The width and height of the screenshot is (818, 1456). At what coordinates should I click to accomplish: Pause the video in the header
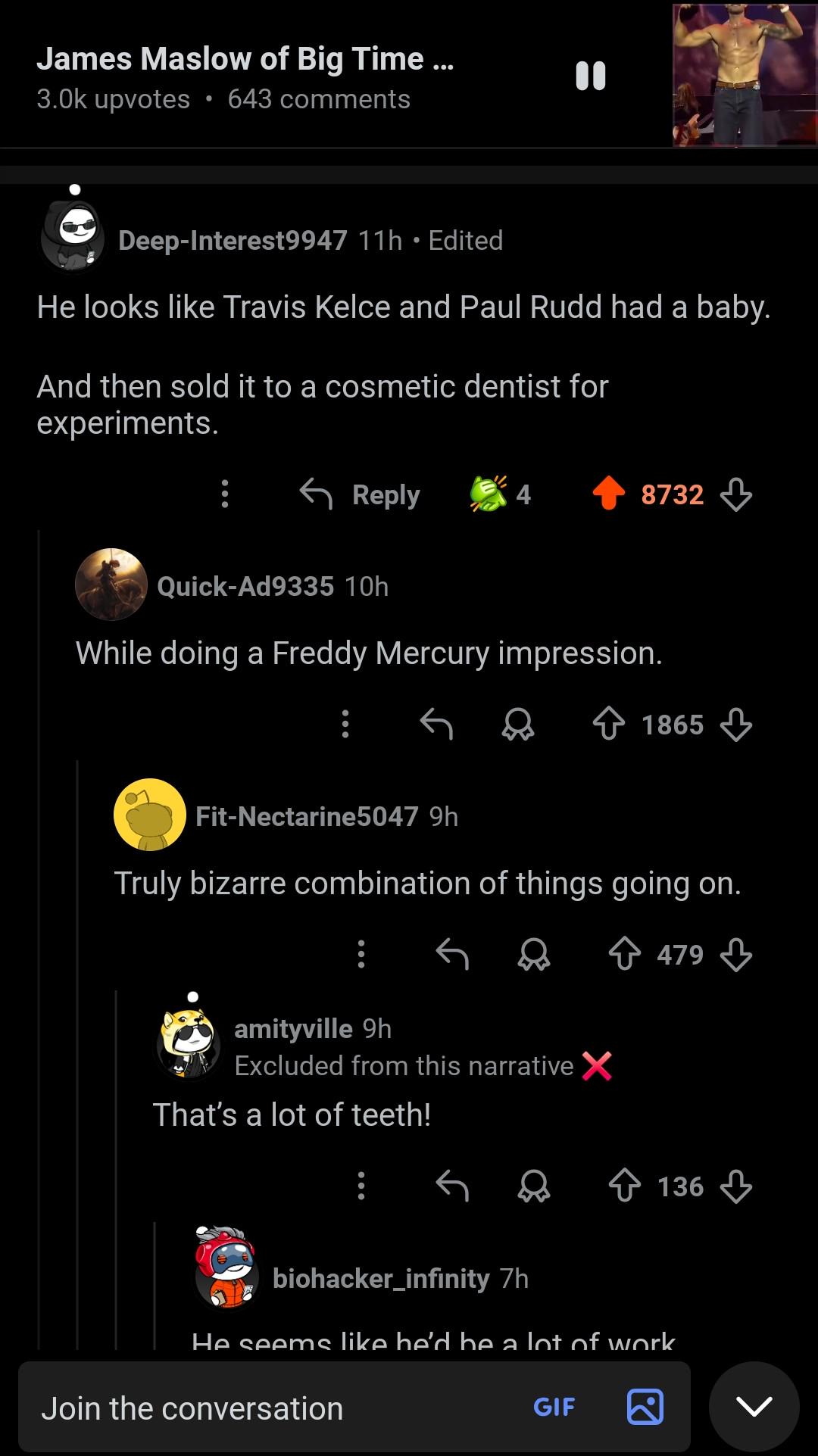pos(591,76)
